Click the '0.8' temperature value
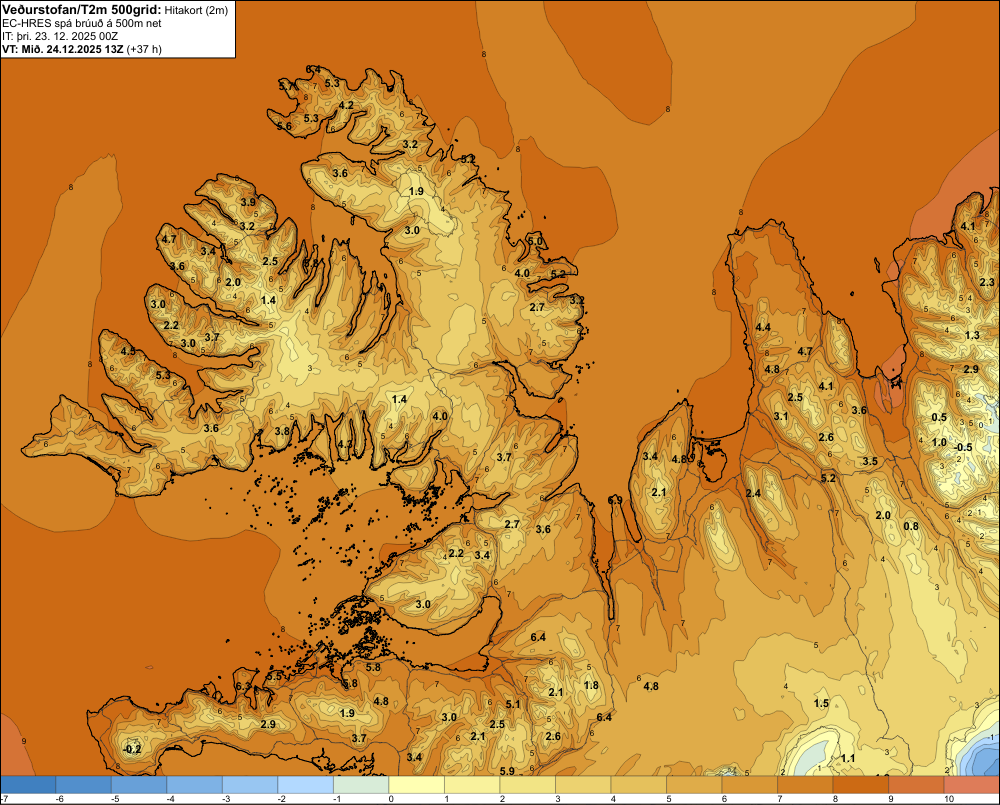The width and height of the screenshot is (1000, 805). (x=911, y=526)
